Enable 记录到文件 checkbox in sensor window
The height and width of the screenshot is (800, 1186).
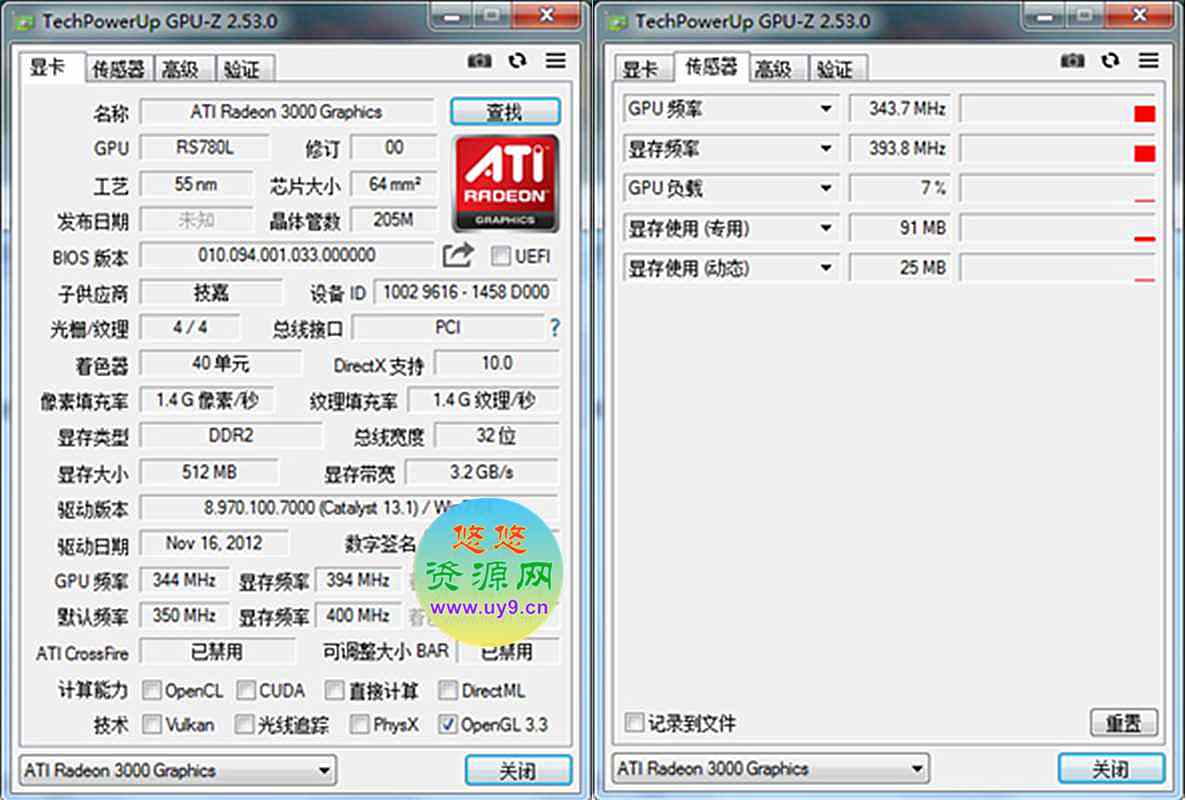635,722
